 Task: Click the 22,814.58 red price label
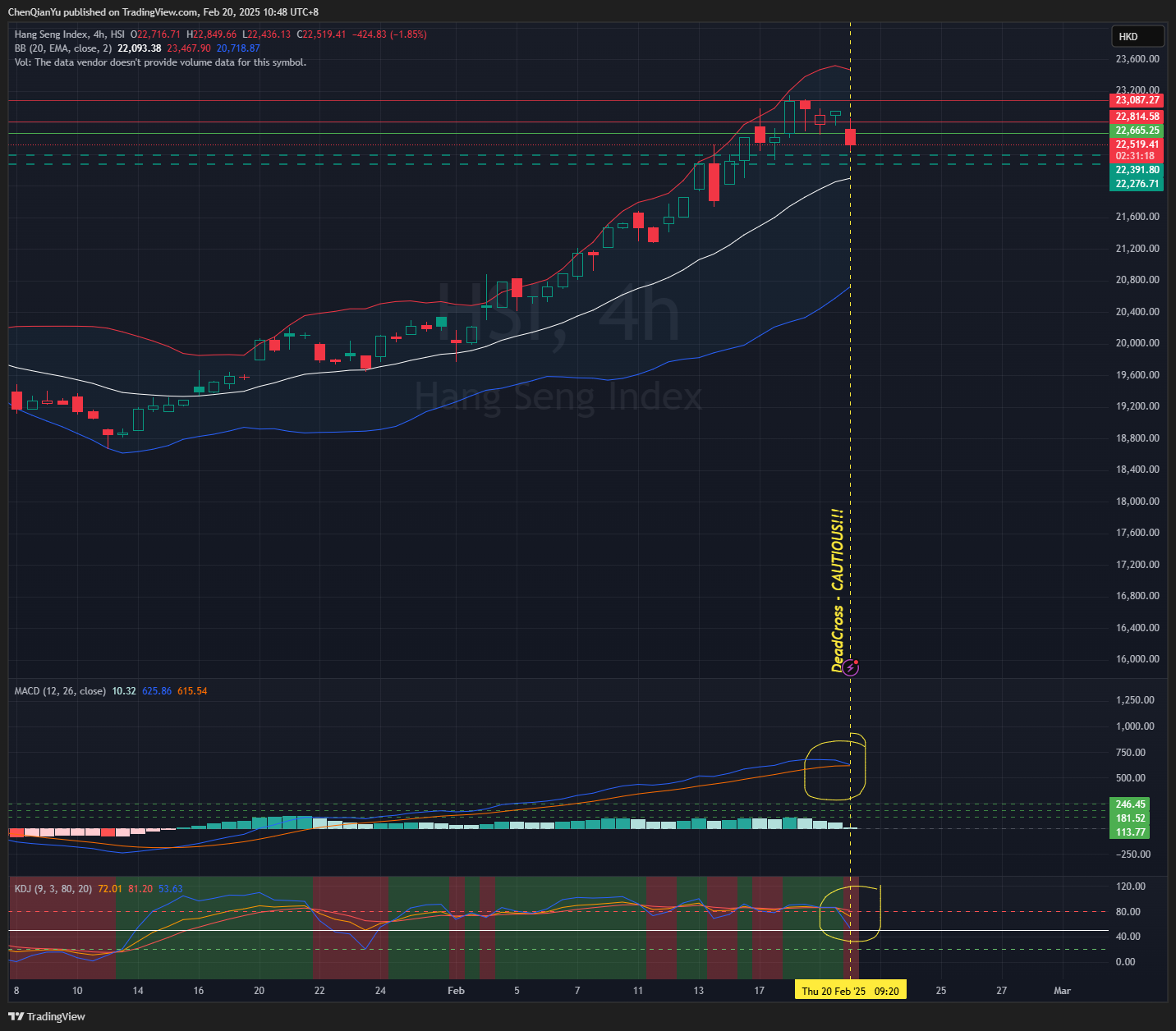tap(1137, 117)
